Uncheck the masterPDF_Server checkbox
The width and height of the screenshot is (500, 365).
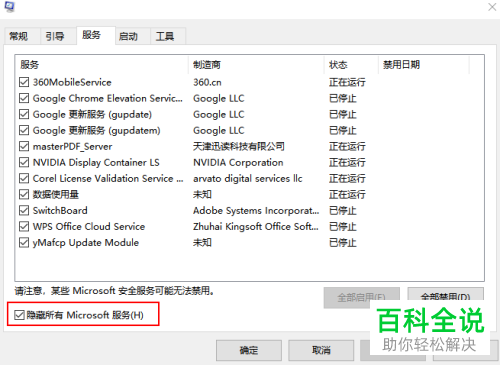24,146
